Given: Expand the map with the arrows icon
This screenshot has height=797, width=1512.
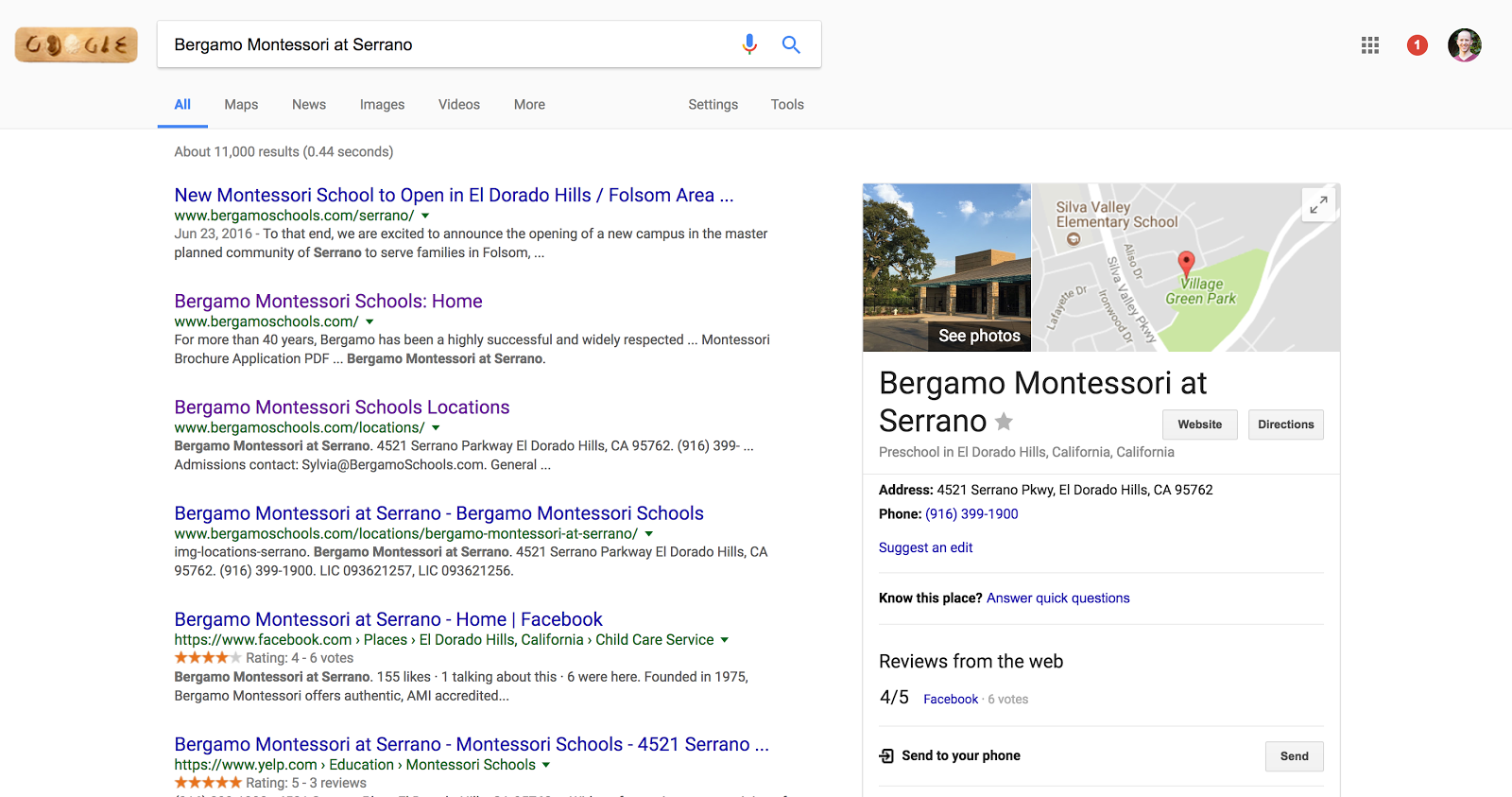Looking at the screenshot, I should (1318, 204).
